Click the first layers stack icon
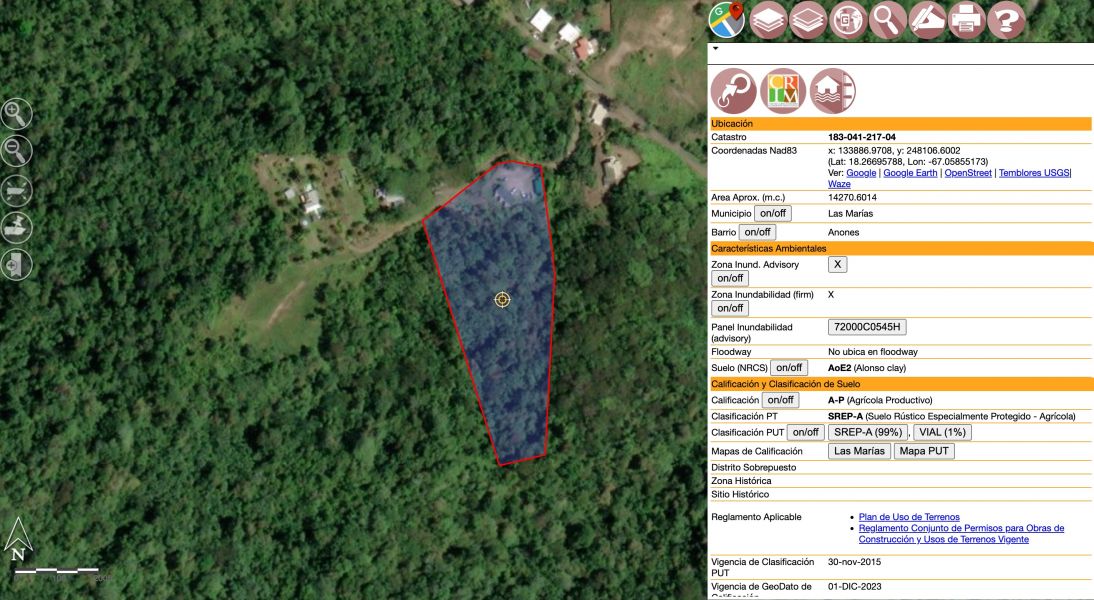This screenshot has width=1094, height=600. coord(767,18)
